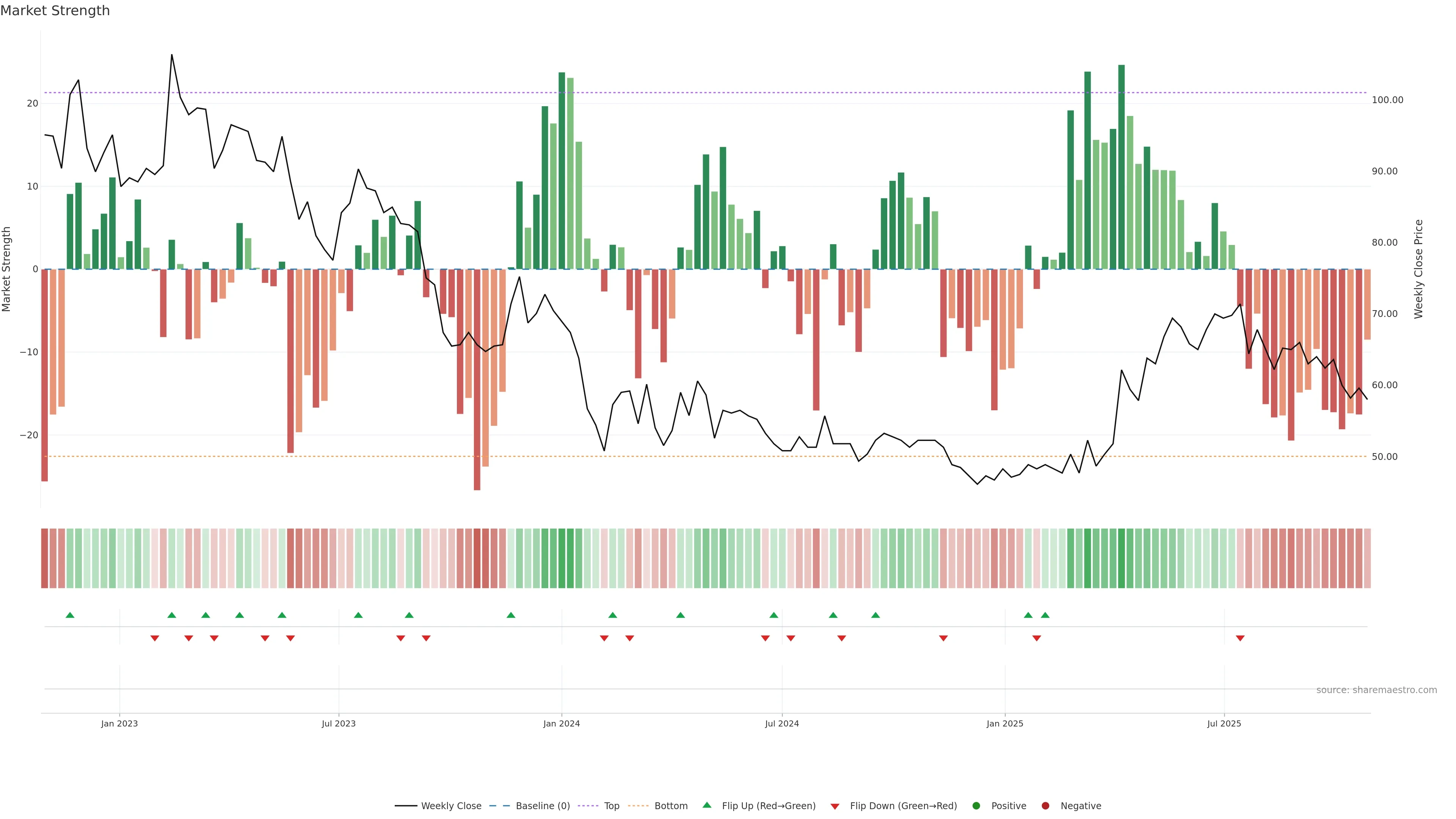Click the last red flip-down marker after Jul 2025
The image size is (1456, 819).
coord(1240,638)
